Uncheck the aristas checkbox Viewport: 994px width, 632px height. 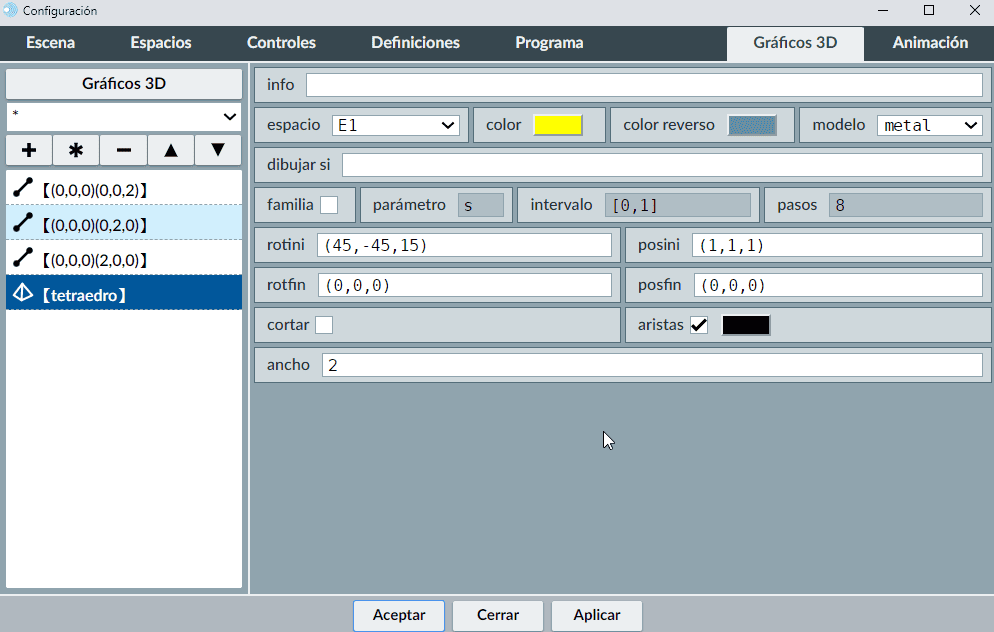[699, 325]
